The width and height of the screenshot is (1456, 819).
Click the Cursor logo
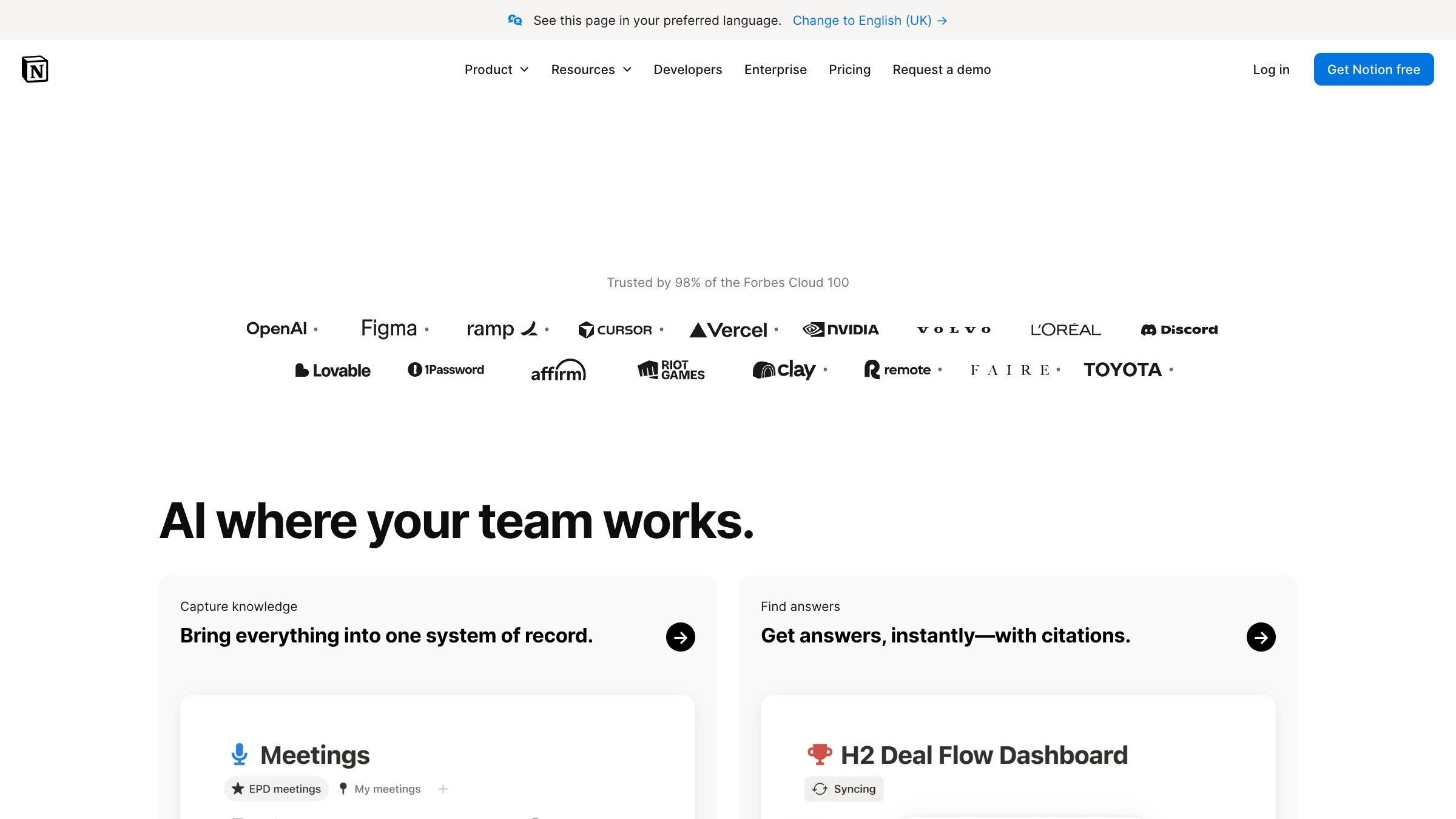615,329
